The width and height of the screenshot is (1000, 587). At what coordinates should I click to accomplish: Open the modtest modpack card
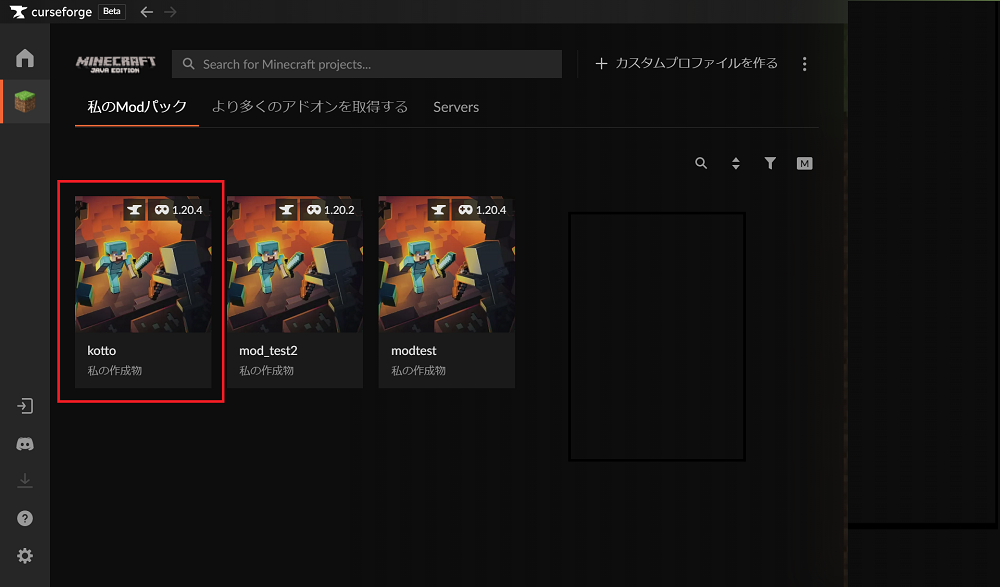click(447, 290)
